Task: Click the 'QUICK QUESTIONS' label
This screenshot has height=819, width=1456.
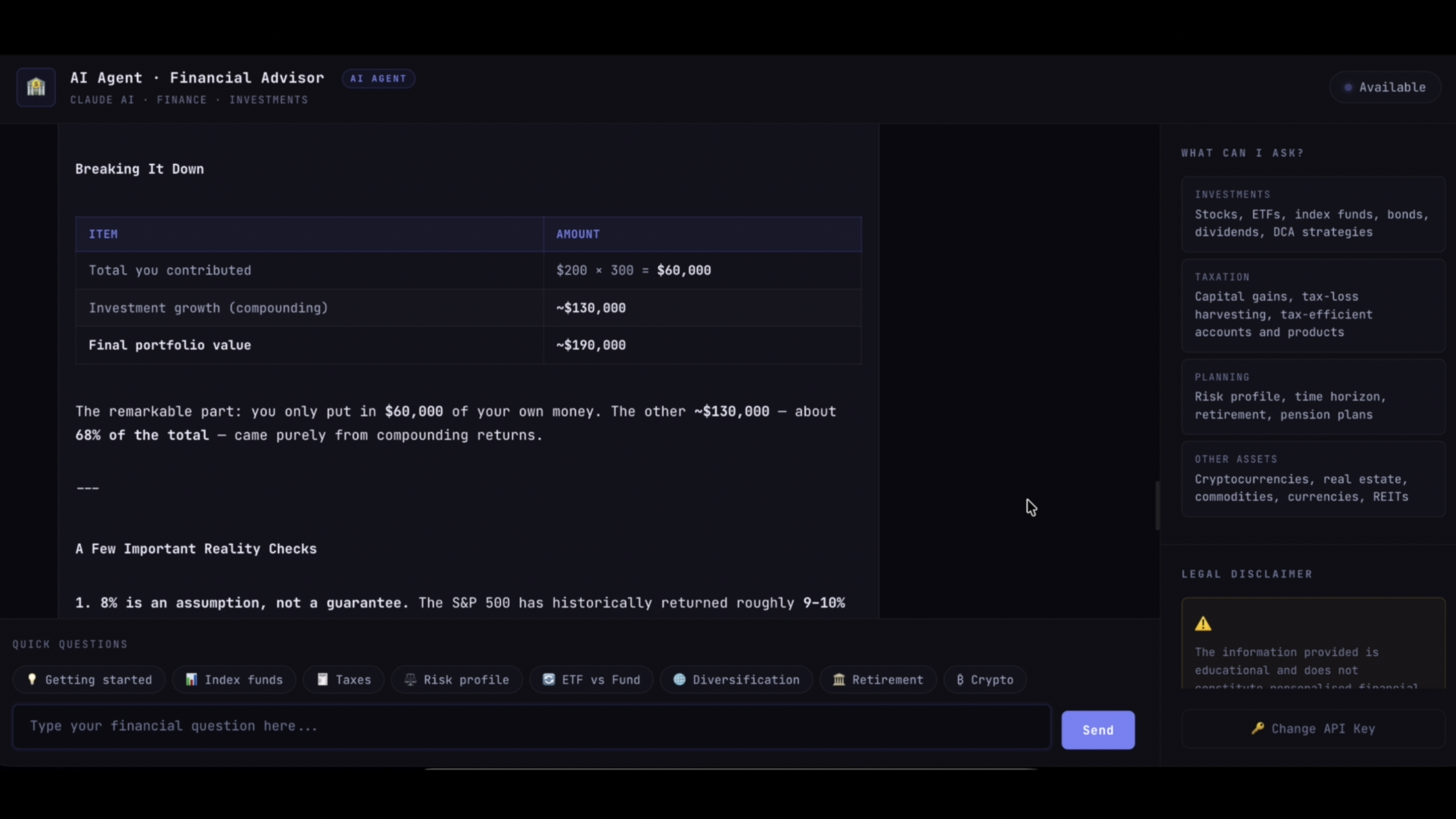Action: coord(70,644)
